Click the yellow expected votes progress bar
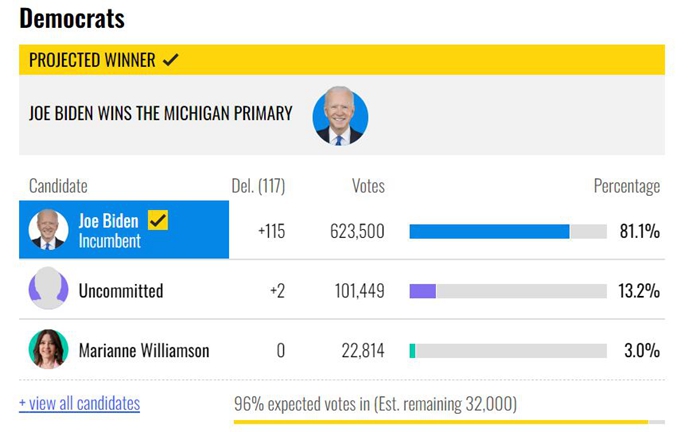The height and width of the screenshot is (432, 700). (440, 422)
